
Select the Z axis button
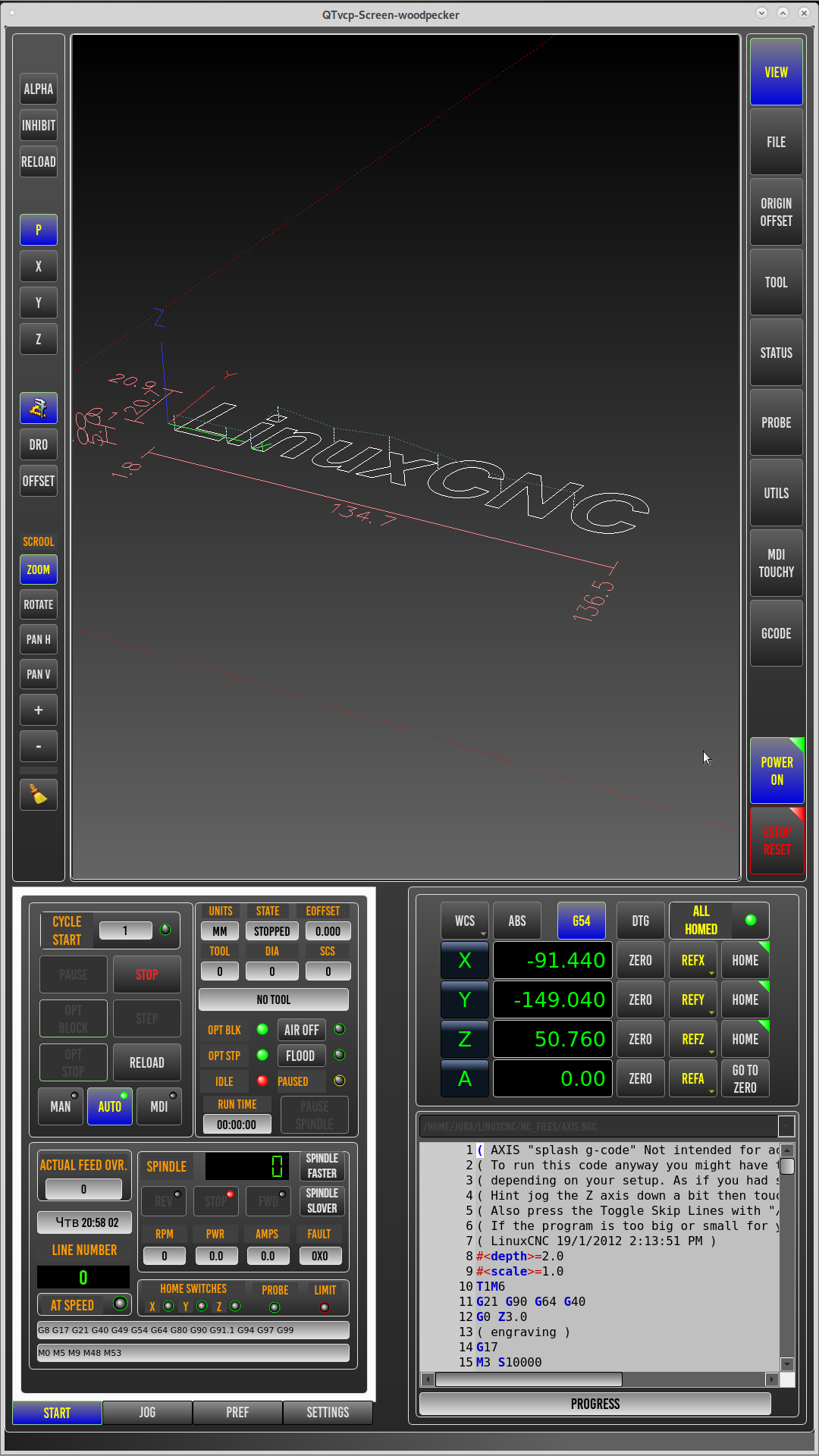pyautogui.click(x=465, y=1039)
